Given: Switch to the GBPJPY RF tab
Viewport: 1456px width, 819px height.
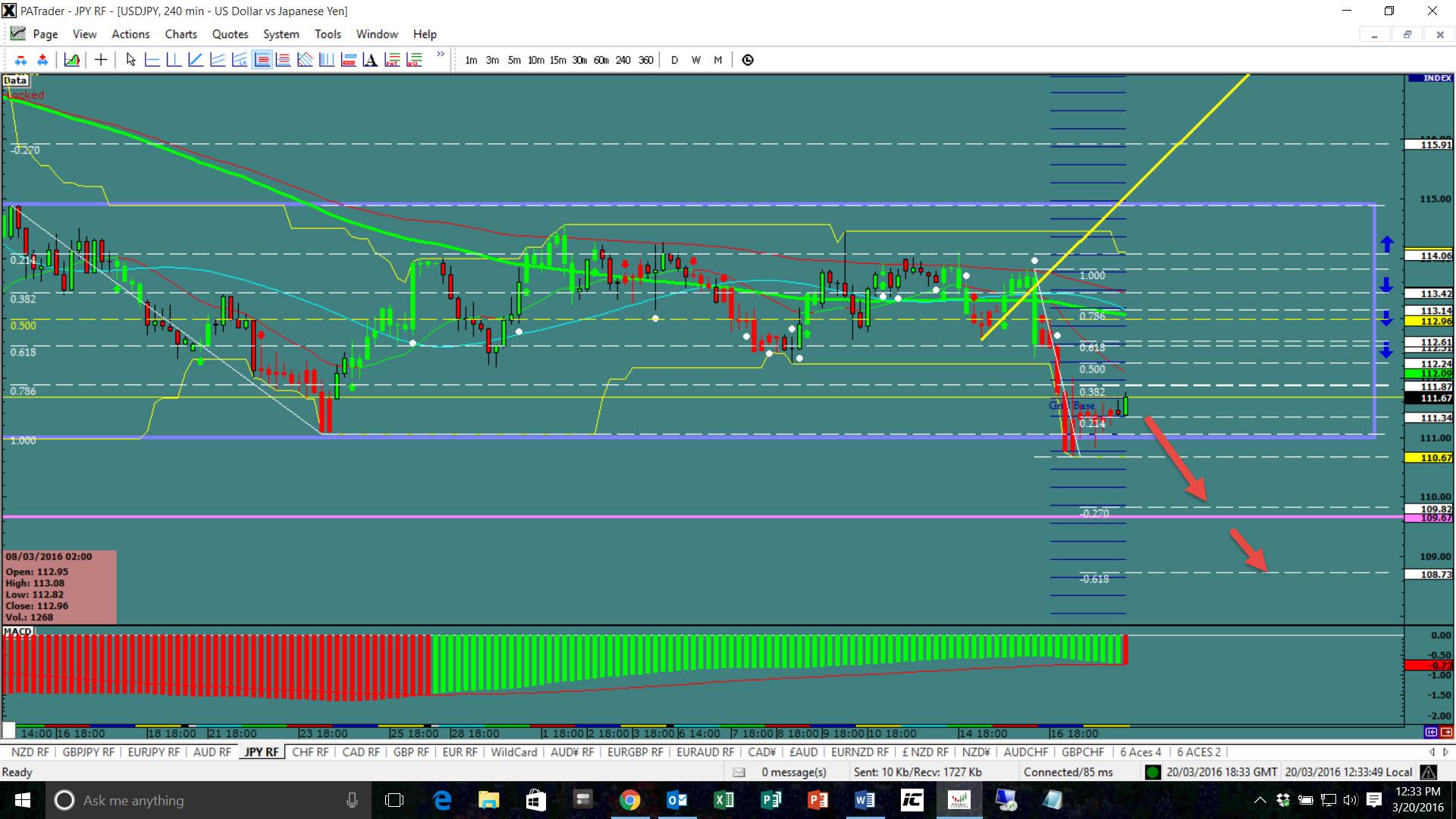Looking at the screenshot, I should coord(88,752).
